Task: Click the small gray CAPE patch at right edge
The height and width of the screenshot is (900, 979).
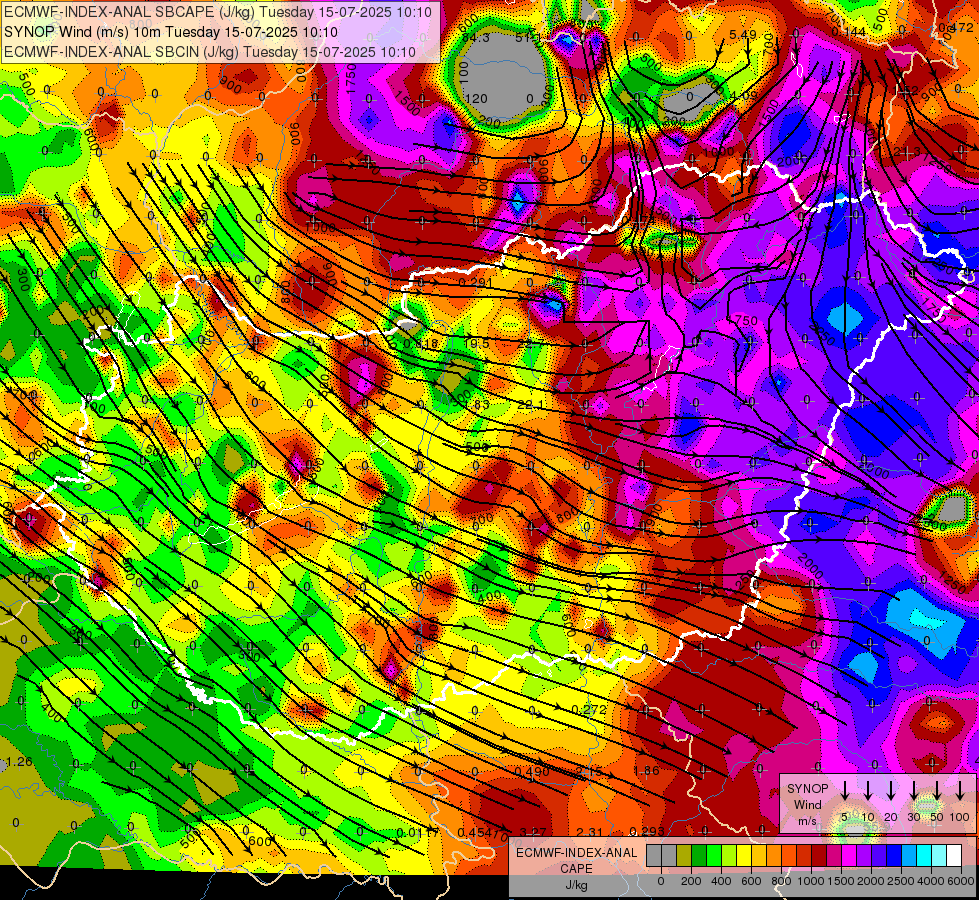Action: coord(953,508)
